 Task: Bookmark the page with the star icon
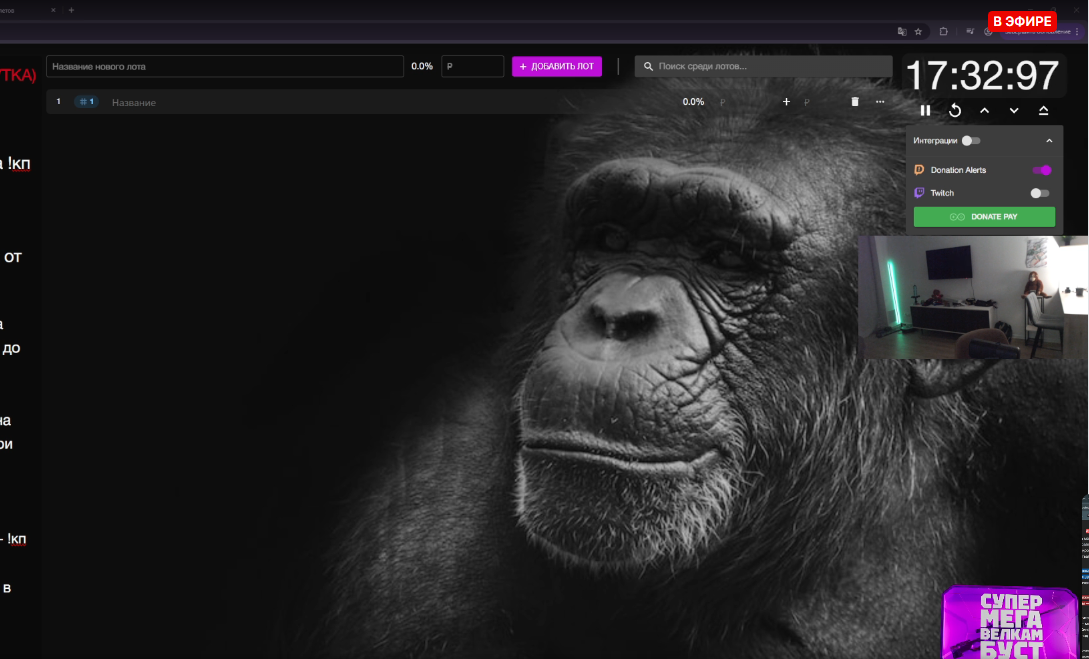pyautogui.click(x=918, y=31)
